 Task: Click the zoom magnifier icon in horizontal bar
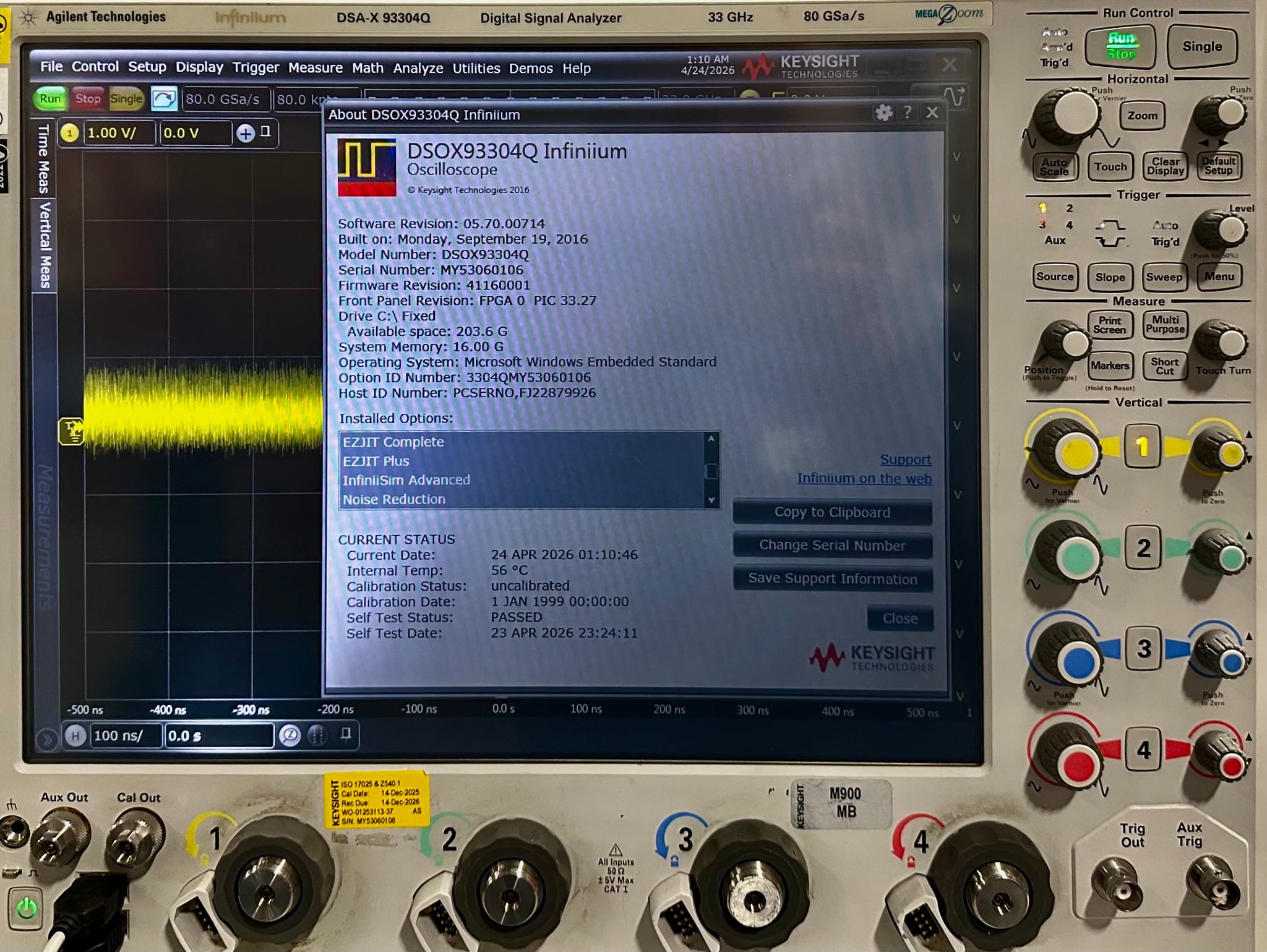tap(290, 735)
